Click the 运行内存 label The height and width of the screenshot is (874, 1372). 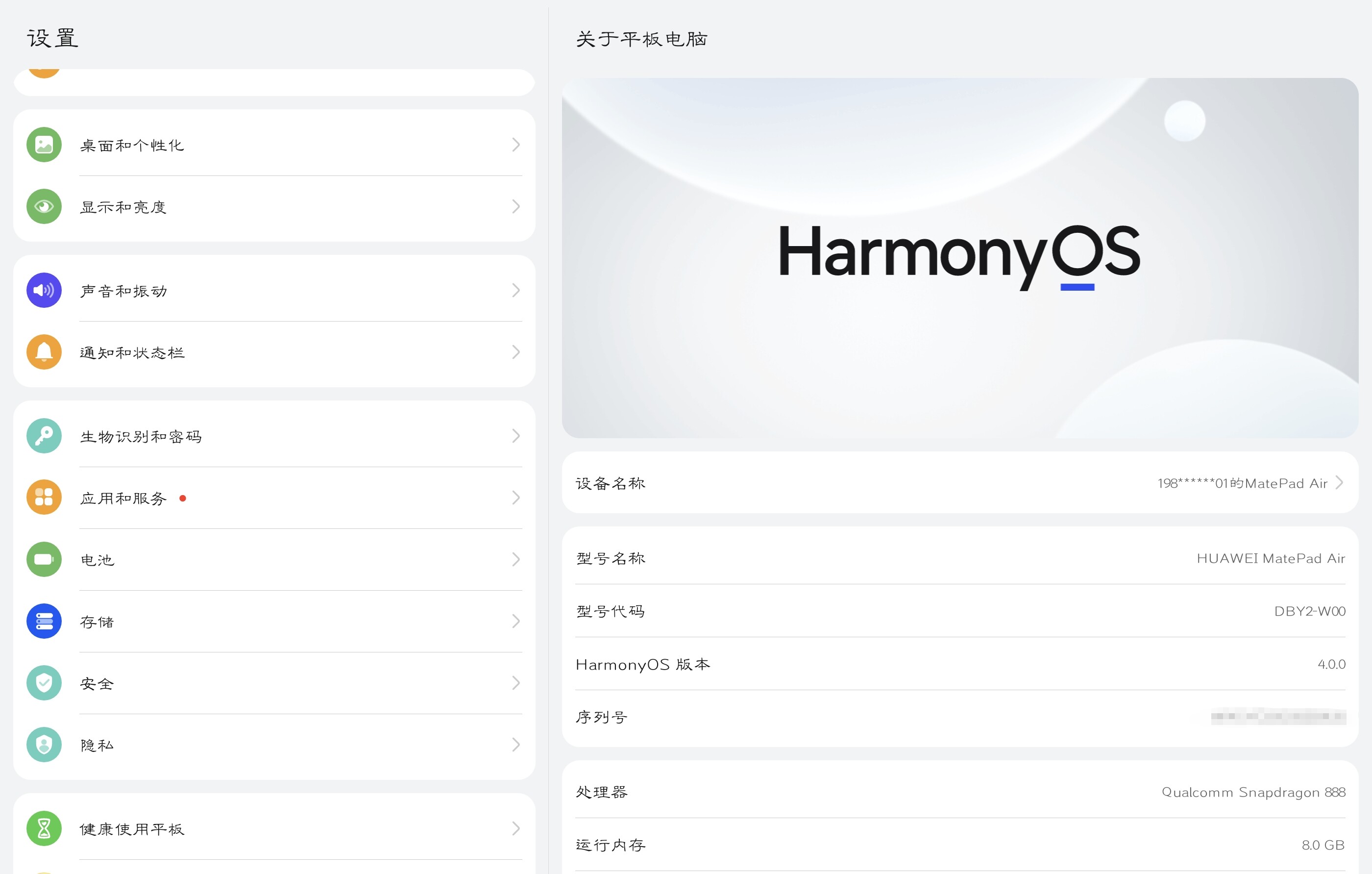click(611, 845)
